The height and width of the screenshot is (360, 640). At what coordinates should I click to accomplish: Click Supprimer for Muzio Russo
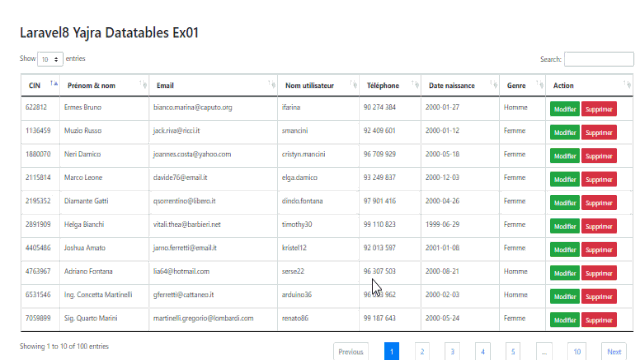pyautogui.click(x=599, y=133)
